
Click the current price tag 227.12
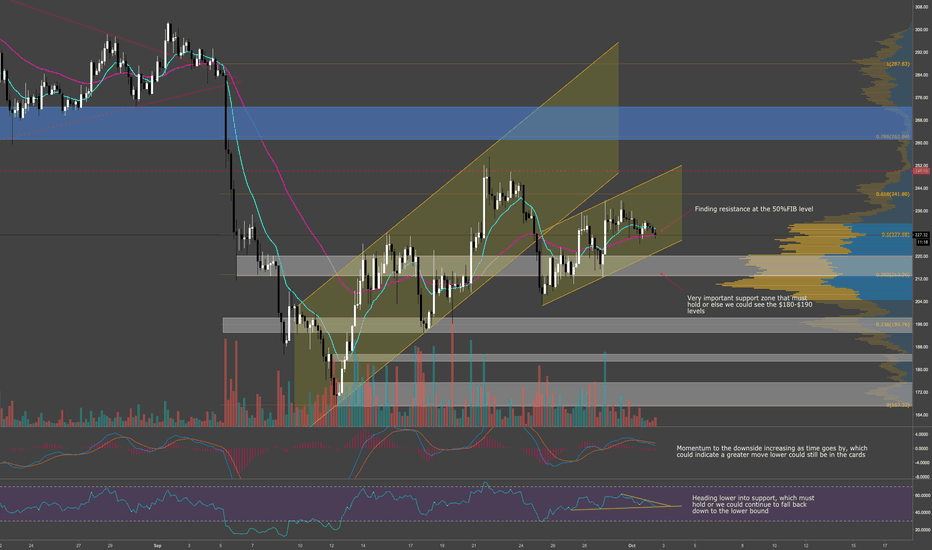pos(922,235)
